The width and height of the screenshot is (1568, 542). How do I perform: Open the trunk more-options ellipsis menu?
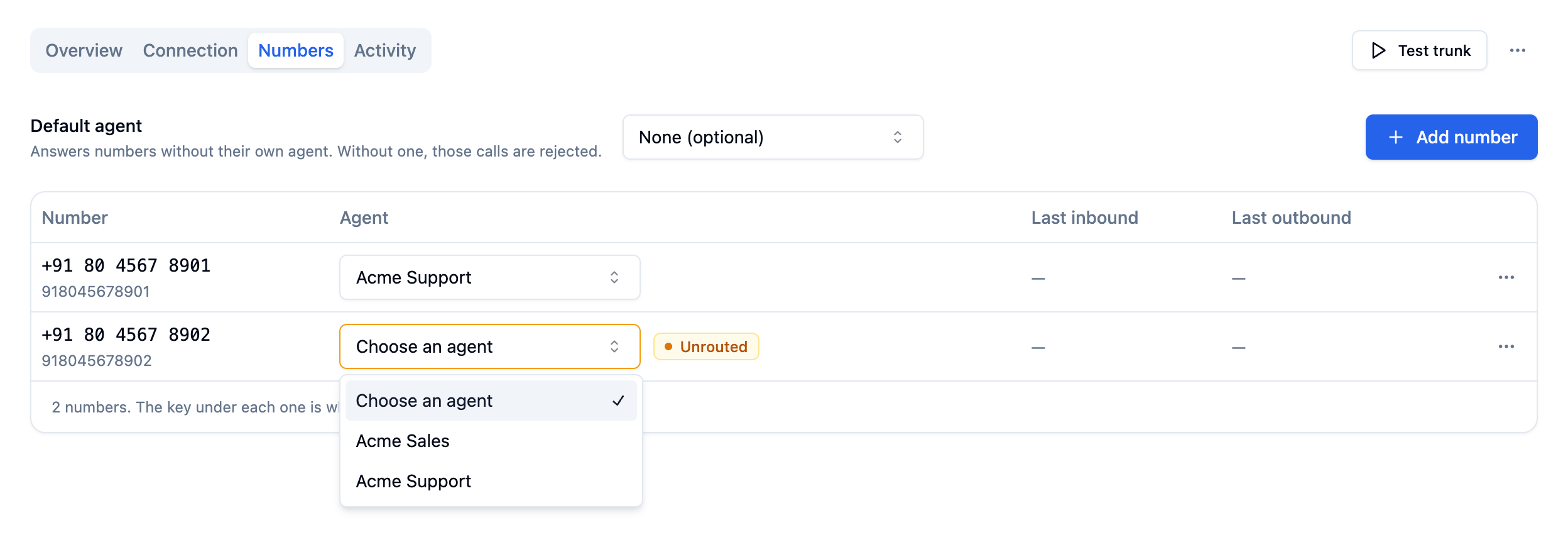[x=1517, y=50]
